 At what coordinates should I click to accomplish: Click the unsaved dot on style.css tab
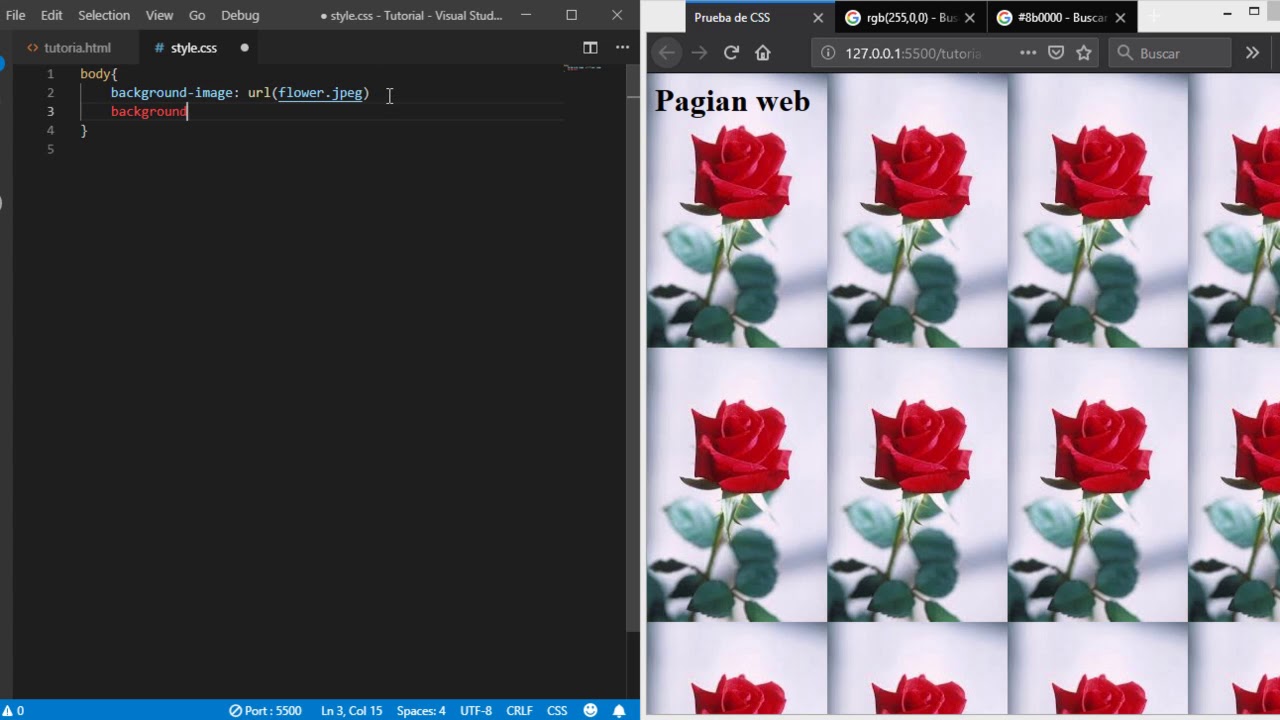244,48
